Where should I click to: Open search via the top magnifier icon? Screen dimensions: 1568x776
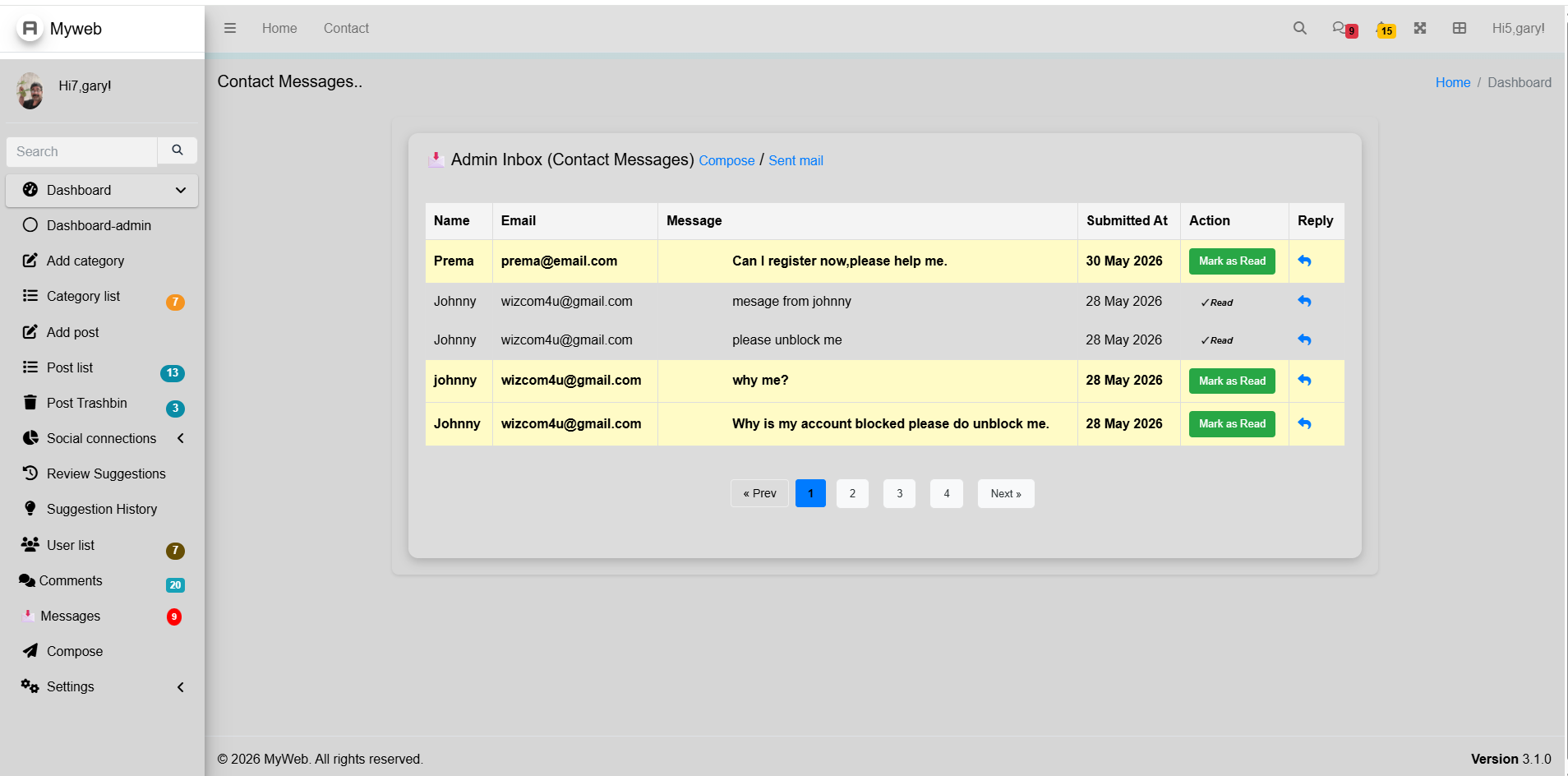pos(1299,28)
